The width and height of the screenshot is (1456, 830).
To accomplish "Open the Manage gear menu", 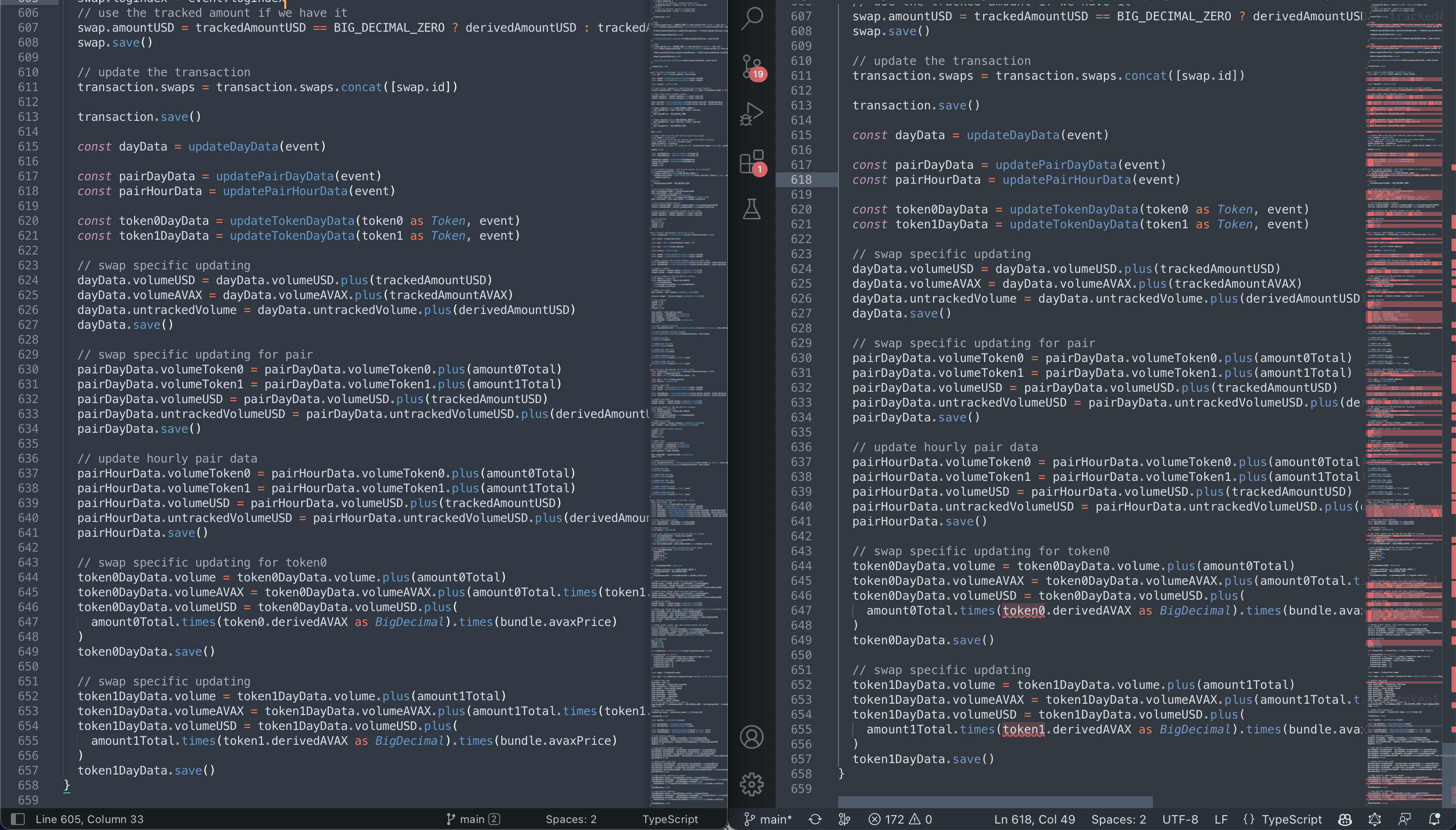I will click(x=751, y=784).
